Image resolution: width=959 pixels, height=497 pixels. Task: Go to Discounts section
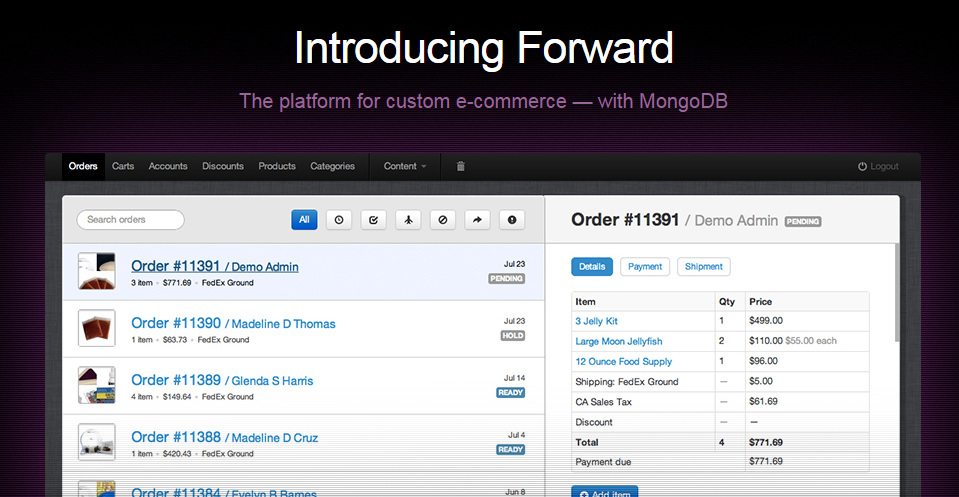(x=223, y=166)
